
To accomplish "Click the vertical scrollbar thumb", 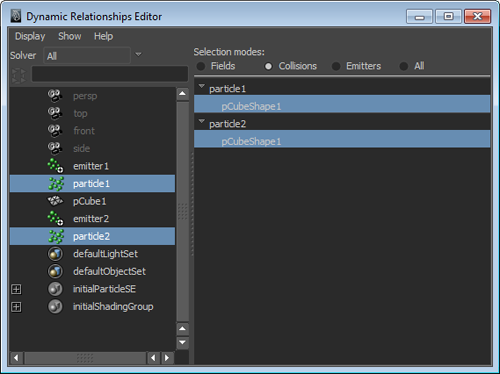I will (182, 211).
